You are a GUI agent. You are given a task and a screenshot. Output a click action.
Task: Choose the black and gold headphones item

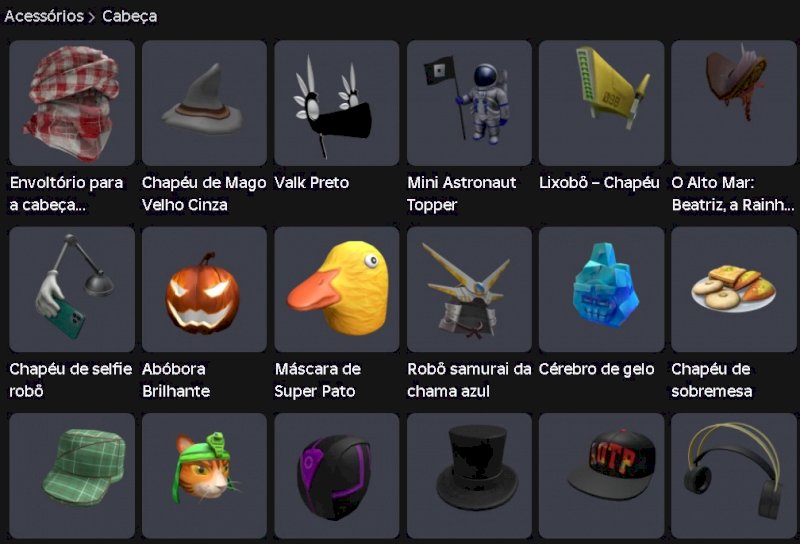coord(734,476)
